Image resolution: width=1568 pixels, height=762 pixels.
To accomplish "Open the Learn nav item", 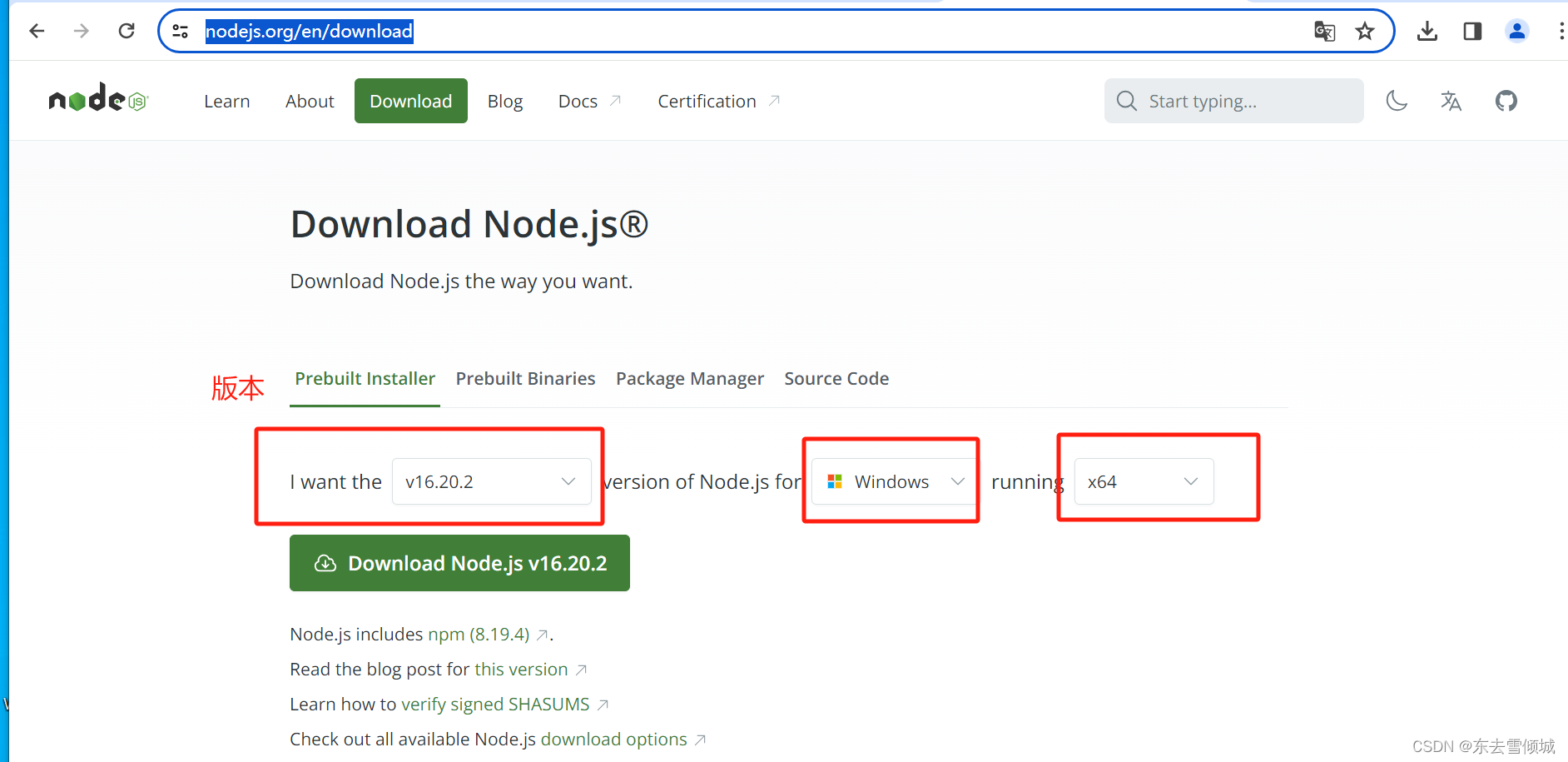I will 227,101.
